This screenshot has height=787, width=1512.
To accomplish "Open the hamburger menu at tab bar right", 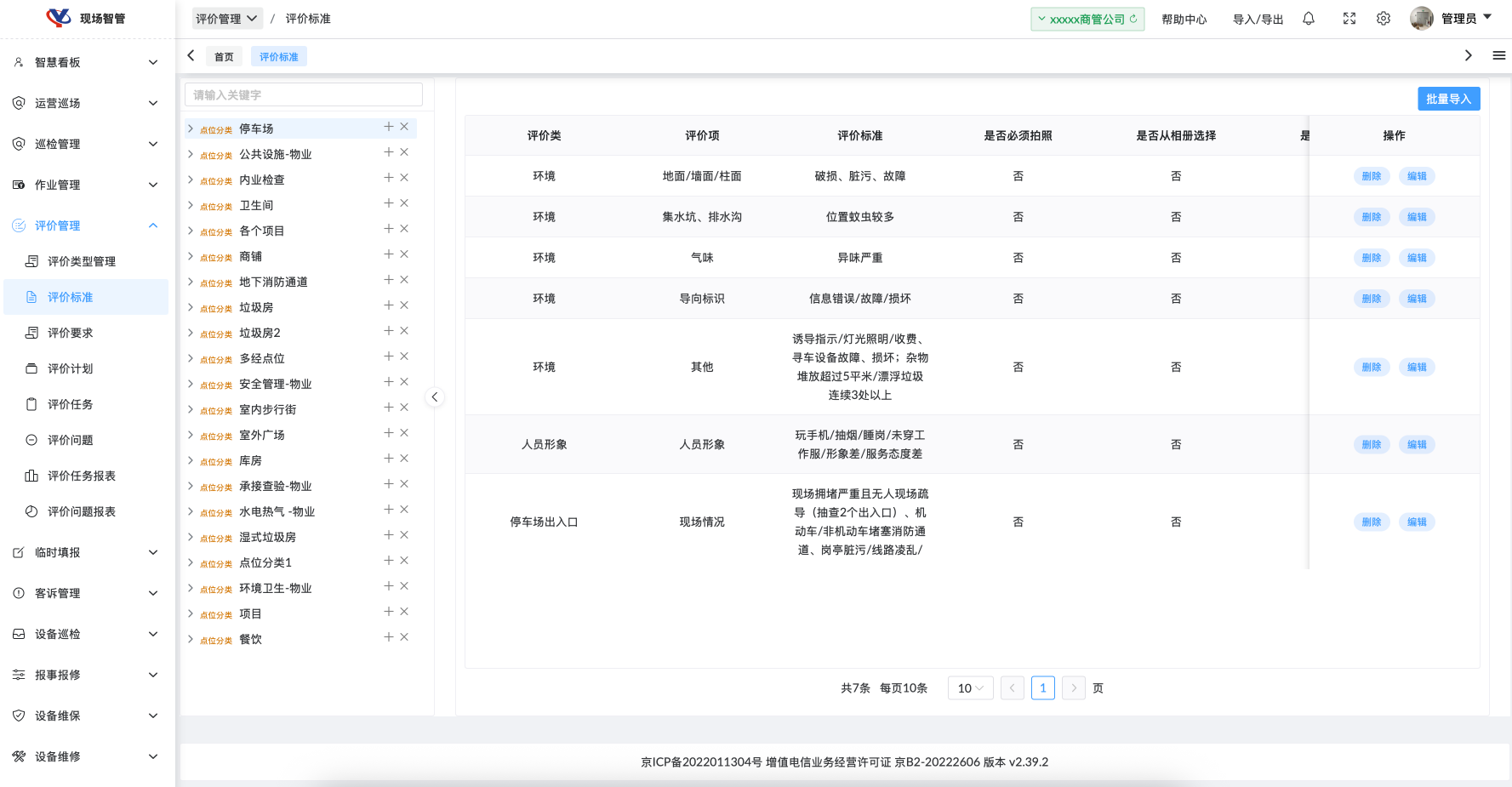I will 1498,55.
